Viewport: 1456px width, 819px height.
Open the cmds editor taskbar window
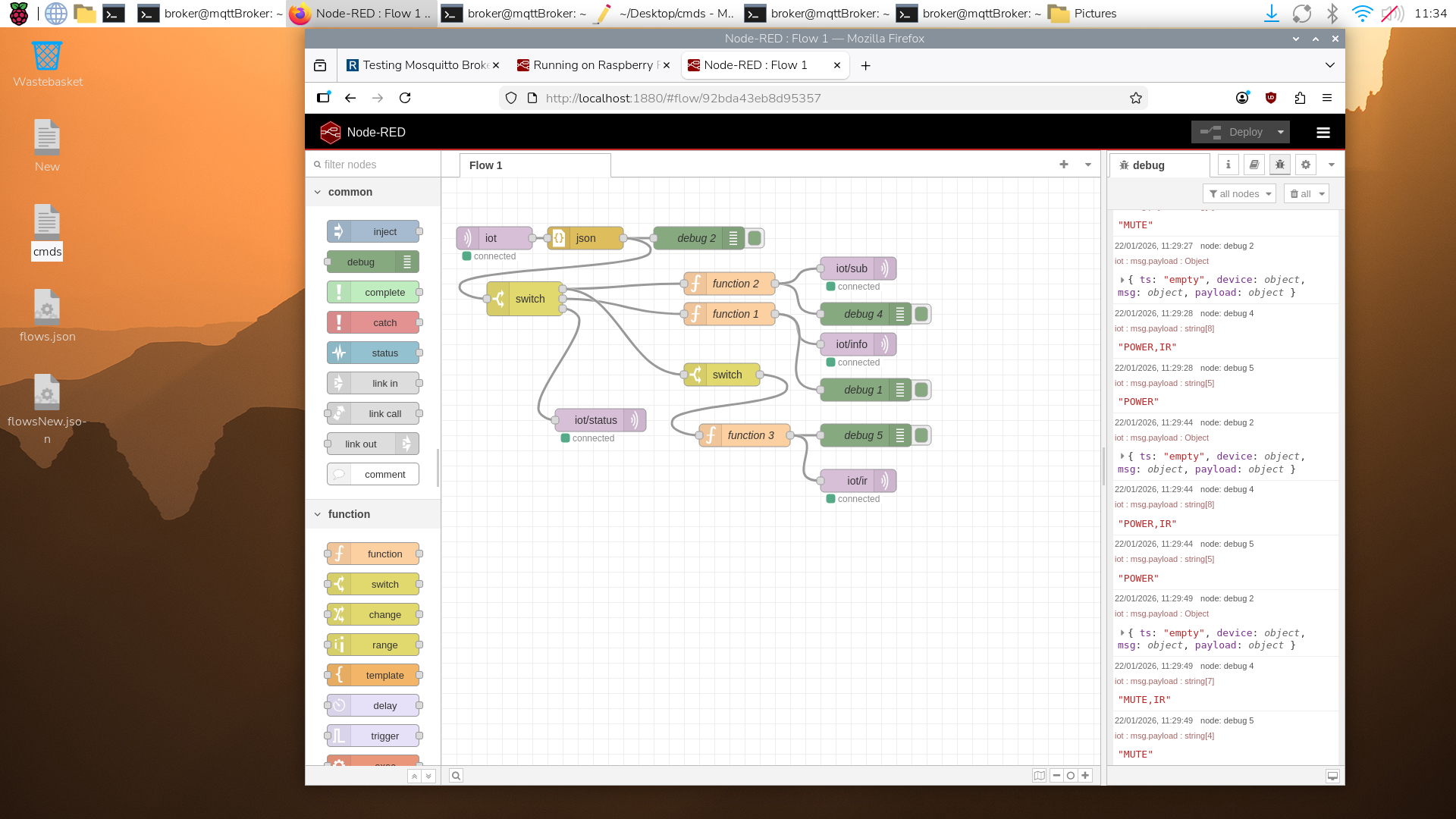coord(665,14)
